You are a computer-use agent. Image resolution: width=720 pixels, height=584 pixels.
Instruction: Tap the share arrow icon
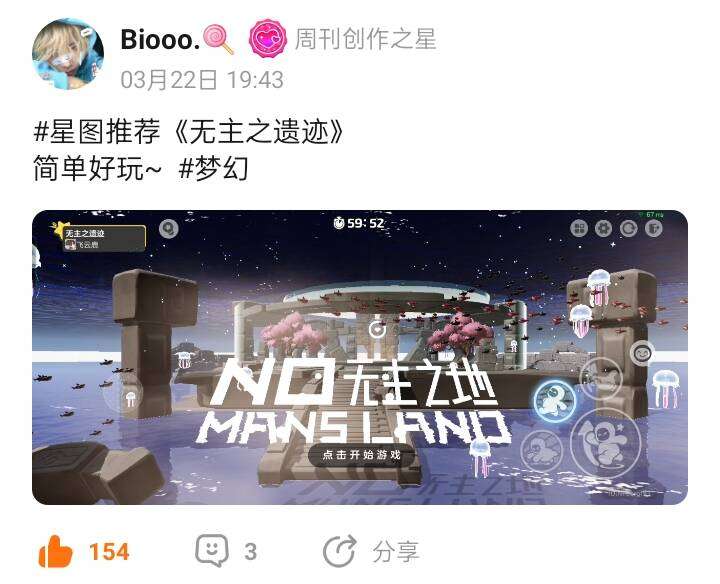coord(340,551)
